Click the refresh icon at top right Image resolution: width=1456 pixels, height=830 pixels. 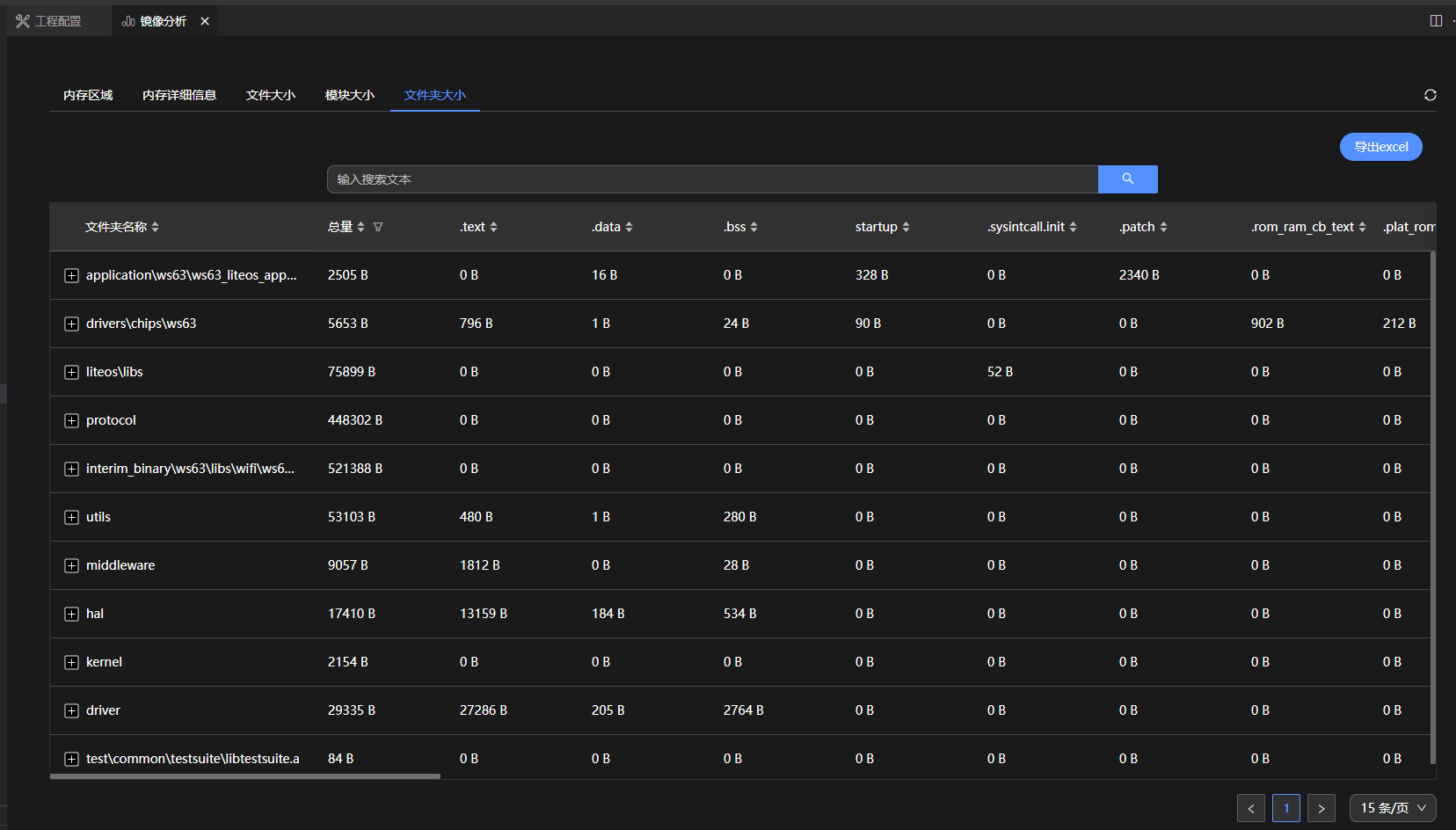pyautogui.click(x=1430, y=95)
